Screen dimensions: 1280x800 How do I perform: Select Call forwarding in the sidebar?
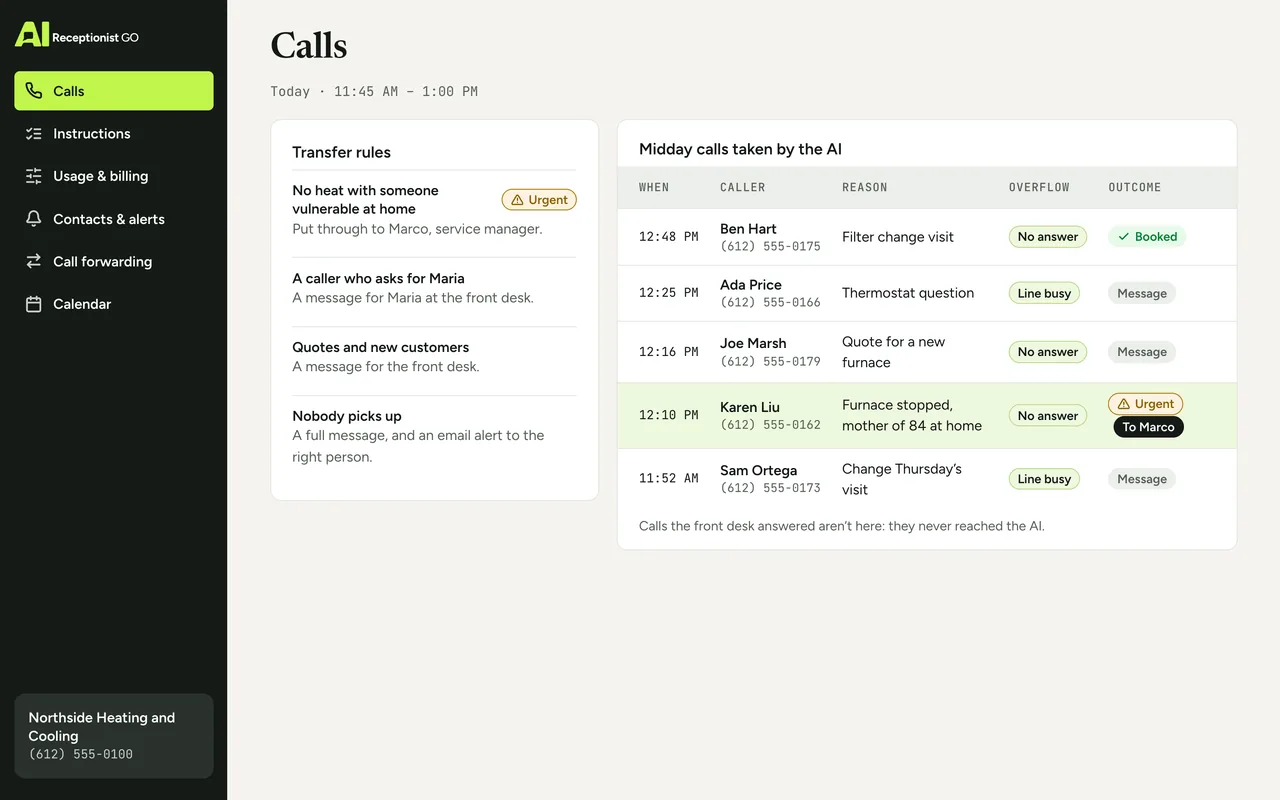[x=114, y=261]
